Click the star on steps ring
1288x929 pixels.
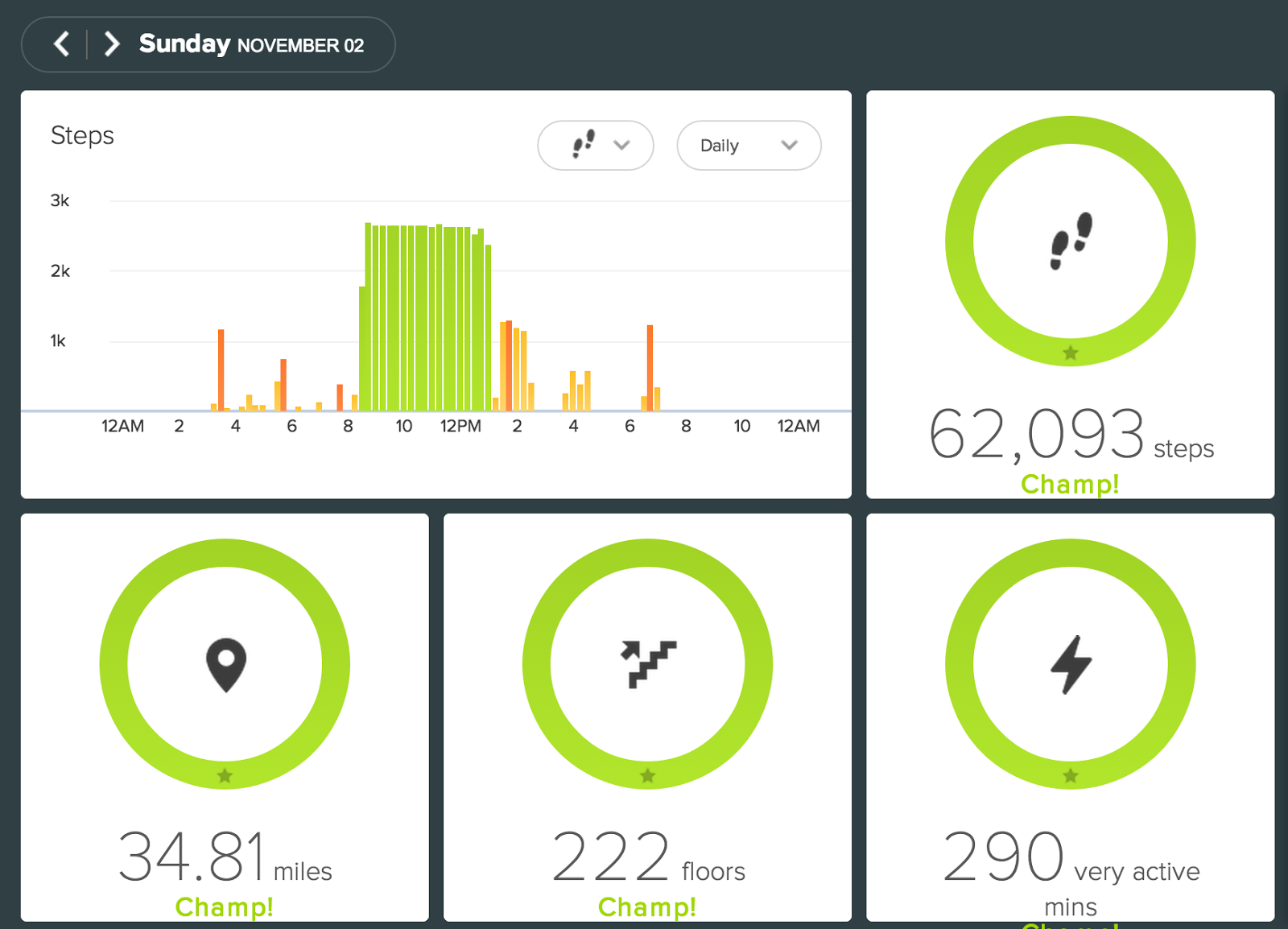coord(1071,353)
